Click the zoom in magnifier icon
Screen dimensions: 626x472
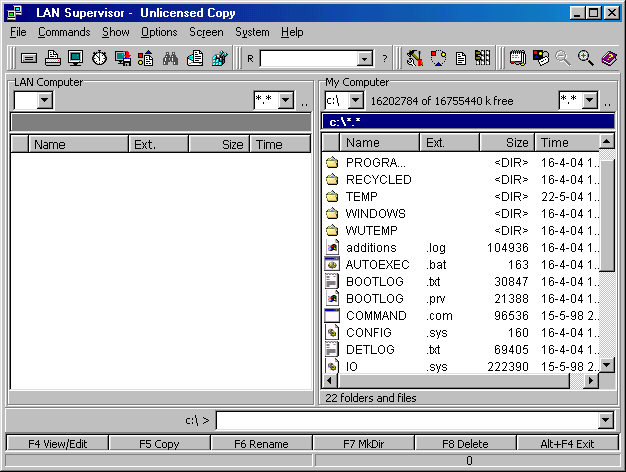pos(586,59)
